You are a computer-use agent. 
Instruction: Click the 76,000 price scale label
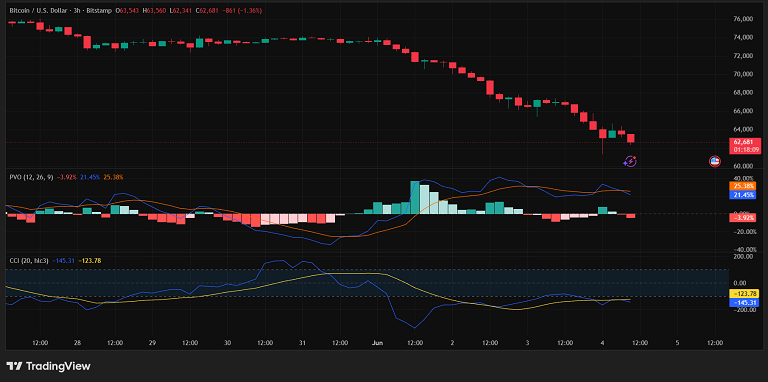744,19
